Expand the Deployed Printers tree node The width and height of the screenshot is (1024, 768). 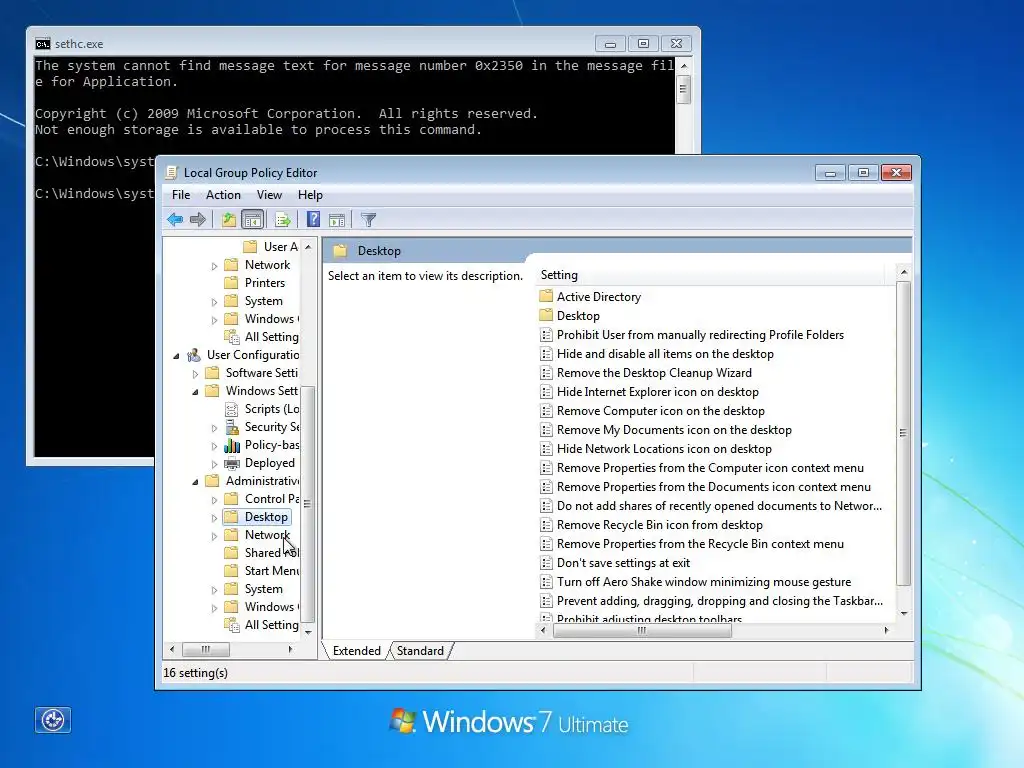pos(214,464)
